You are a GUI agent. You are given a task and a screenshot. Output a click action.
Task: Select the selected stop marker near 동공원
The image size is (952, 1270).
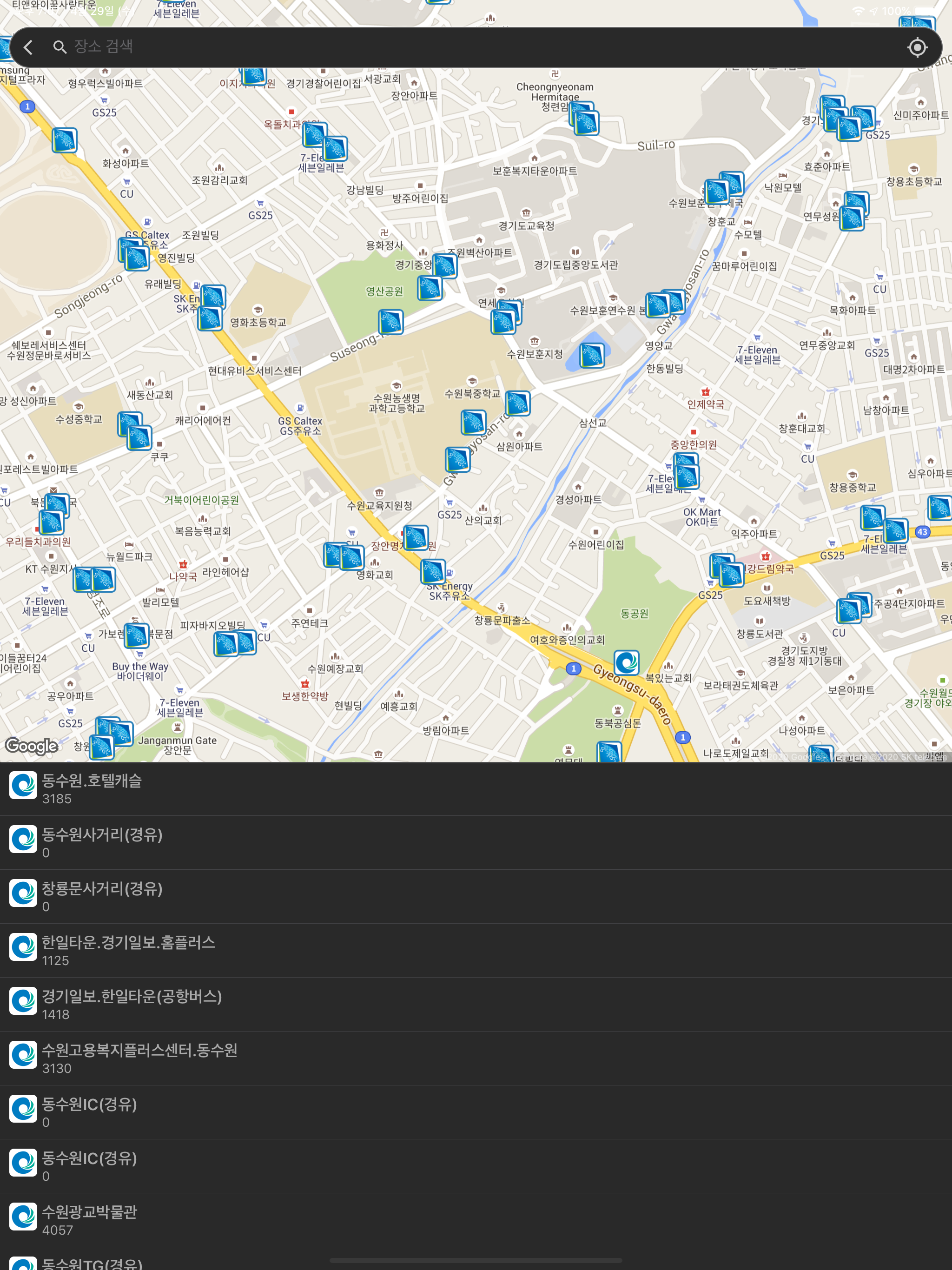[x=627, y=662]
